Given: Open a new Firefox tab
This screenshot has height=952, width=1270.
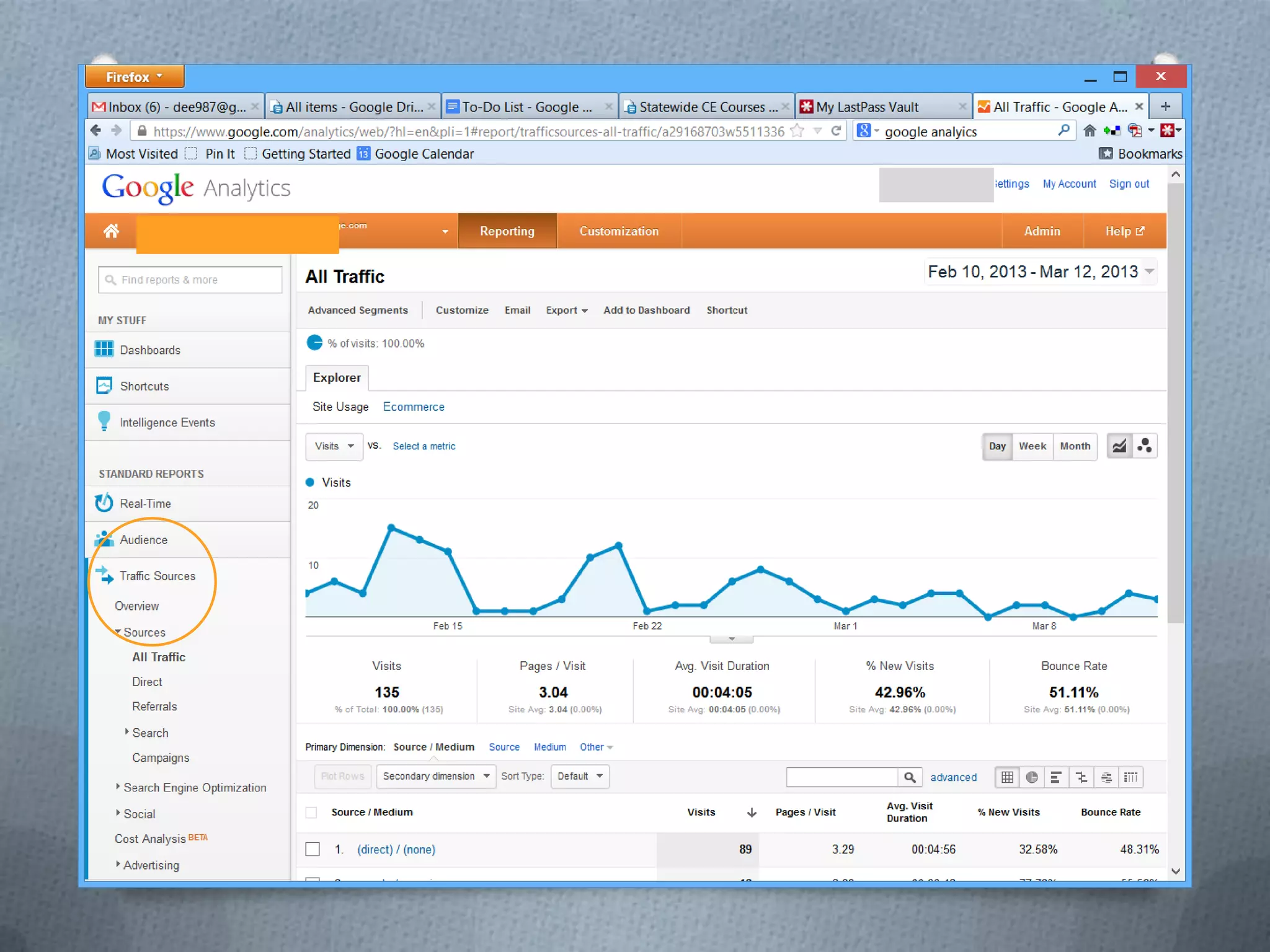Looking at the screenshot, I should click(1166, 107).
